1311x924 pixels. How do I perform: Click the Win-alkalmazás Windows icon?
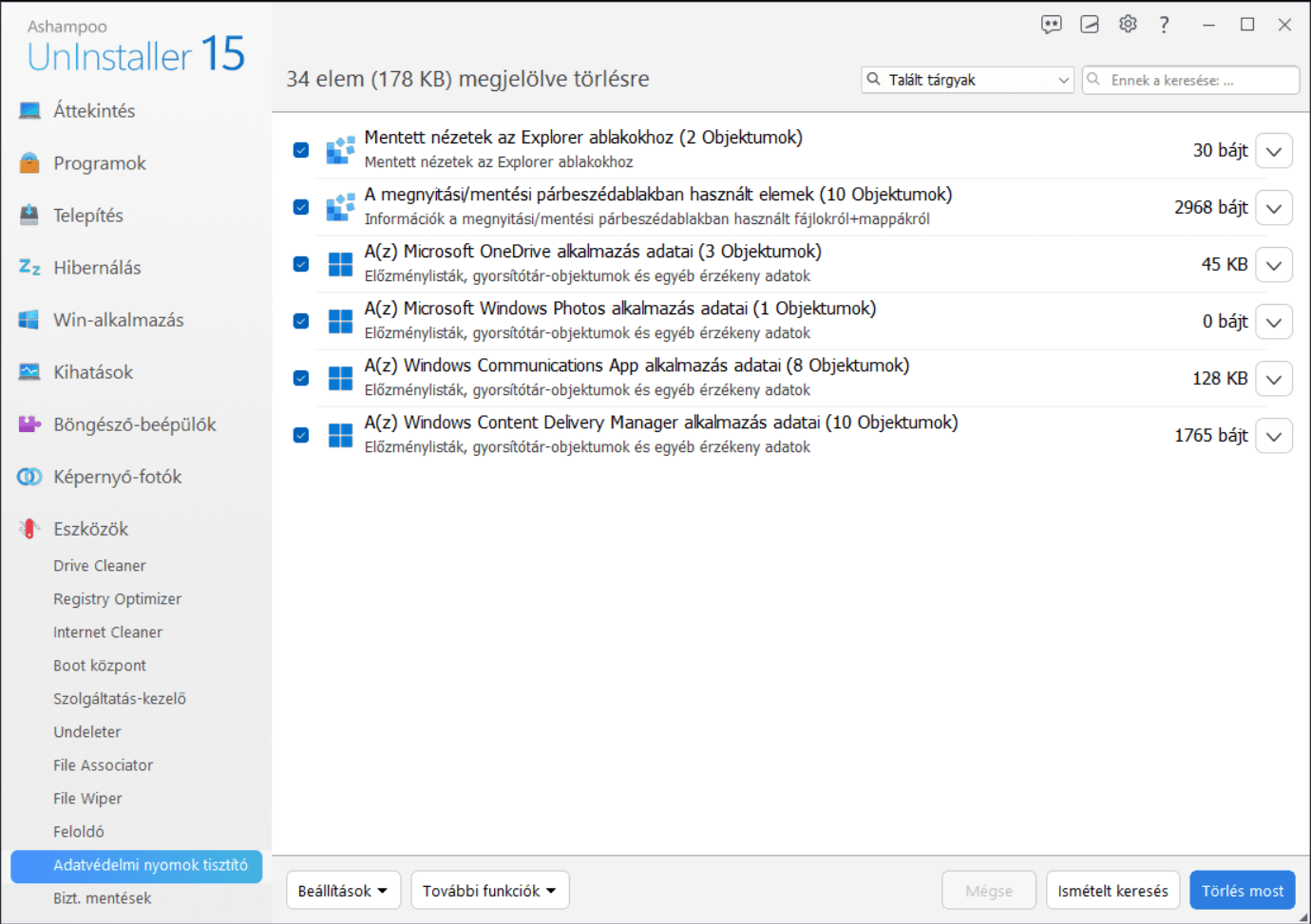pyautogui.click(x=29, y=320)
